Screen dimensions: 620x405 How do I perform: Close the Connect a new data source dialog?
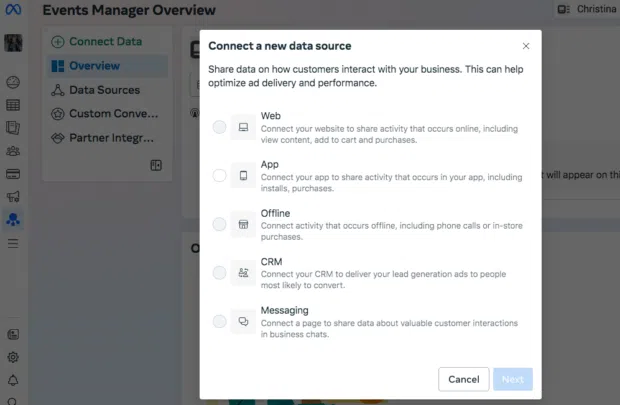tap(526, 46)
